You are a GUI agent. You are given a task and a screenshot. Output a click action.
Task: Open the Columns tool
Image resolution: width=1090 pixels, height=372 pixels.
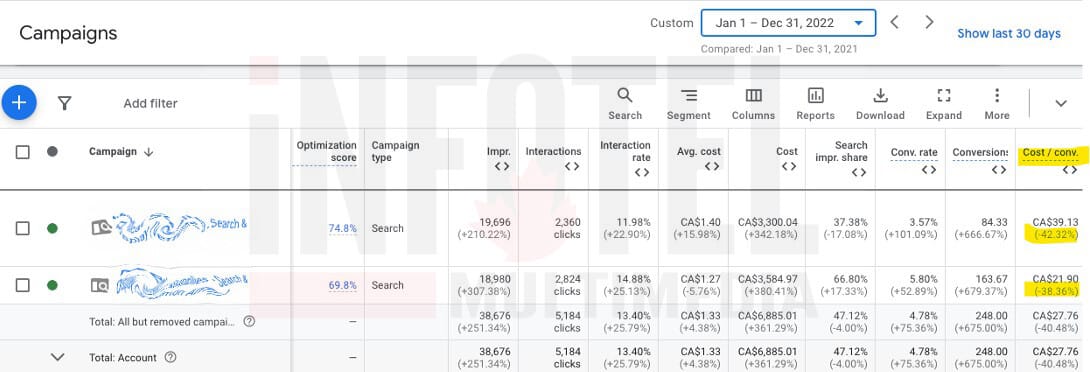pyautogui.click(x=753, y=104)
